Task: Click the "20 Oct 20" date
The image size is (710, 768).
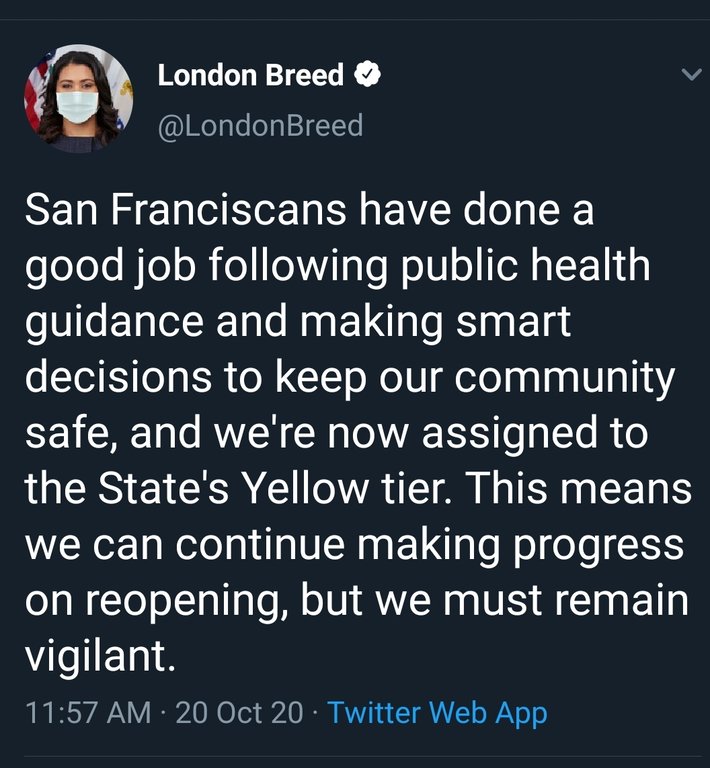Action: (x=239, y=713)
